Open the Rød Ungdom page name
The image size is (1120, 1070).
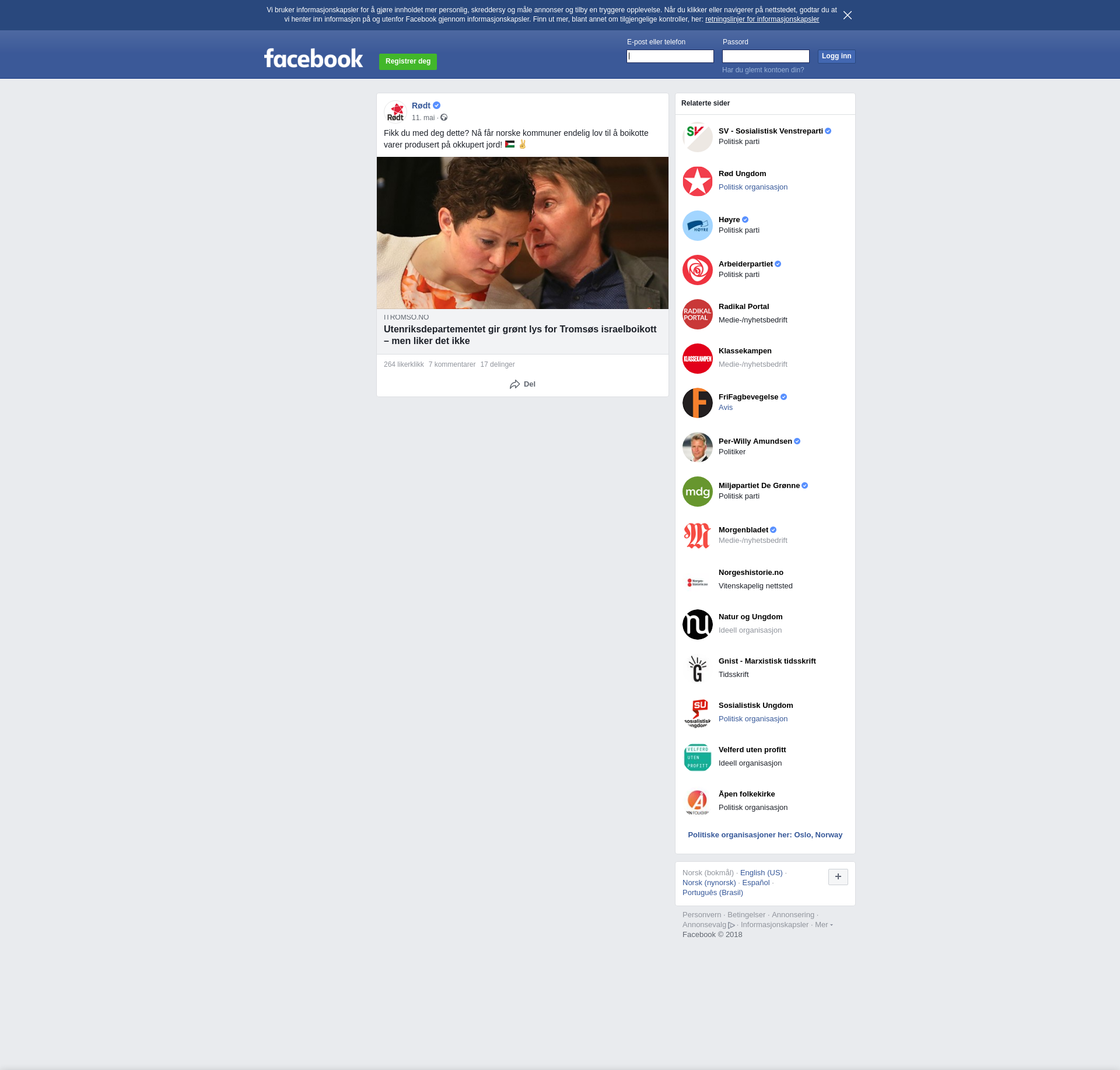(x=742, y=174)
